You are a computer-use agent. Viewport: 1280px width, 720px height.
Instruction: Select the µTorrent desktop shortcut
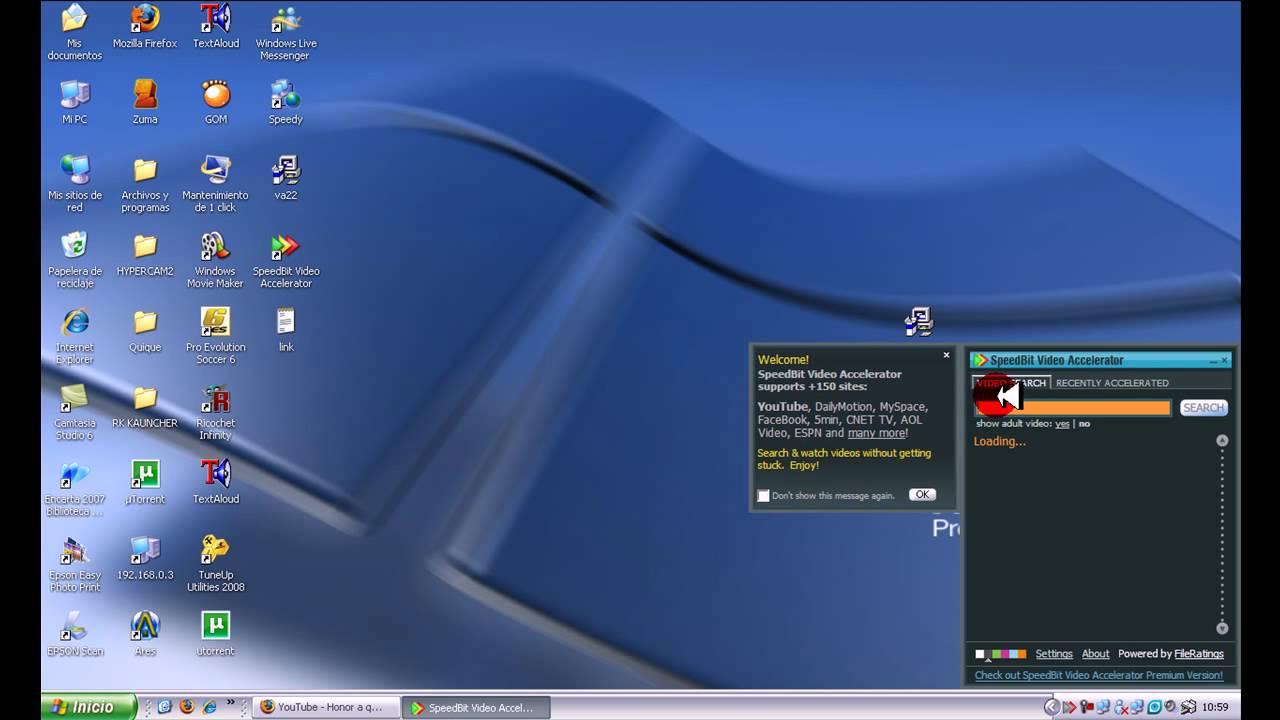point(145,482)
